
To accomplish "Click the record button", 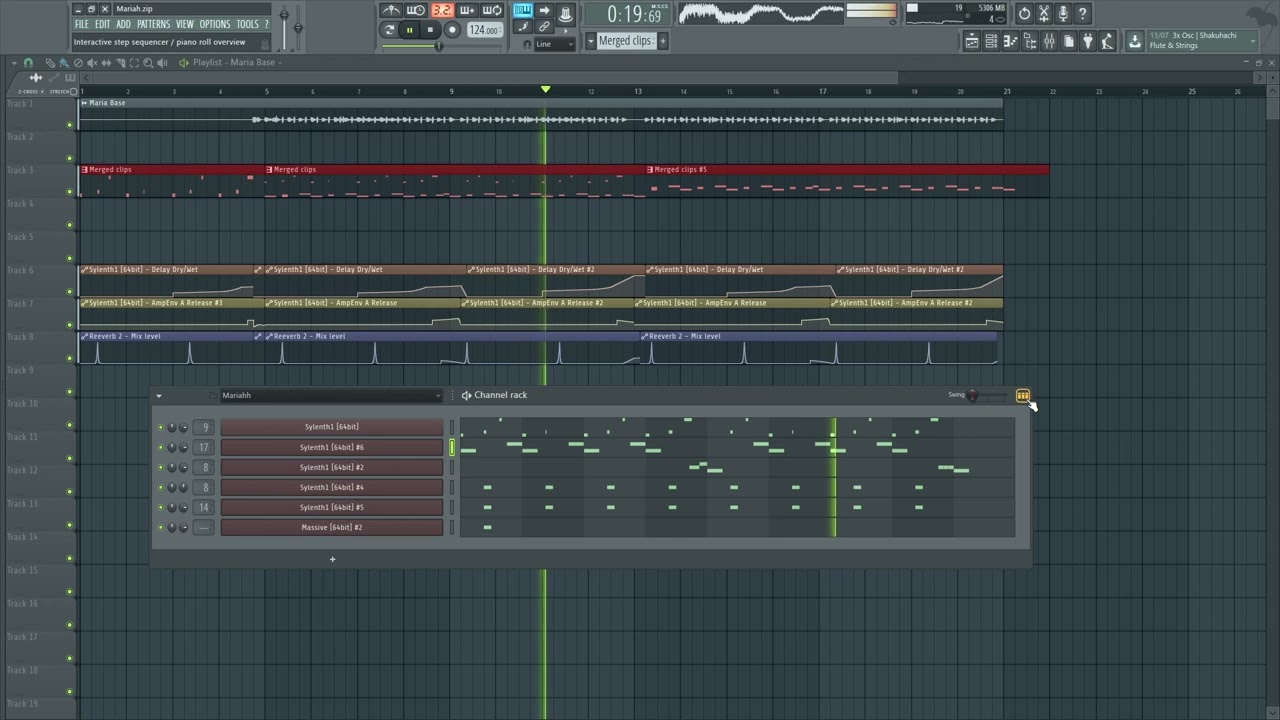I will point(452,30).
